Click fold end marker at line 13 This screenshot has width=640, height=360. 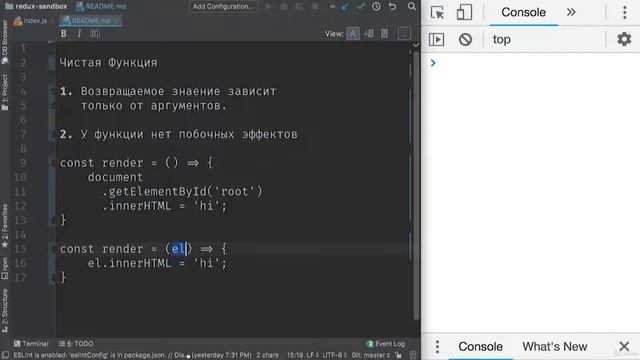[x=53, y=220]
